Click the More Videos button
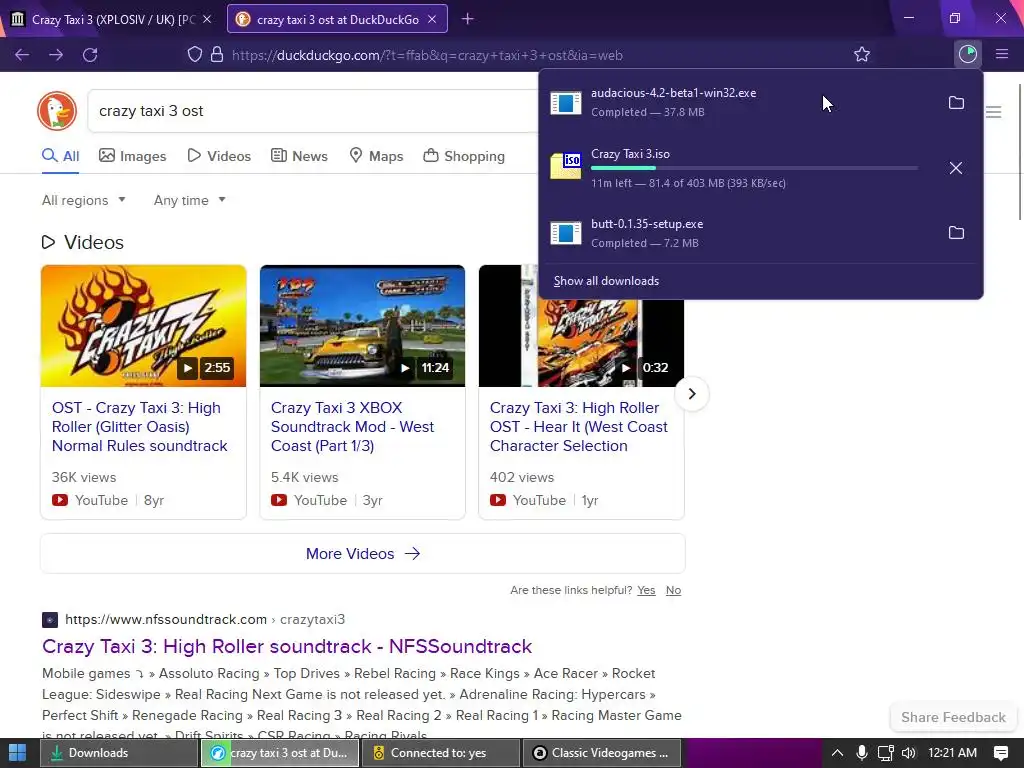This screenshot has width=1024, height=768. [x=362, y=554]
